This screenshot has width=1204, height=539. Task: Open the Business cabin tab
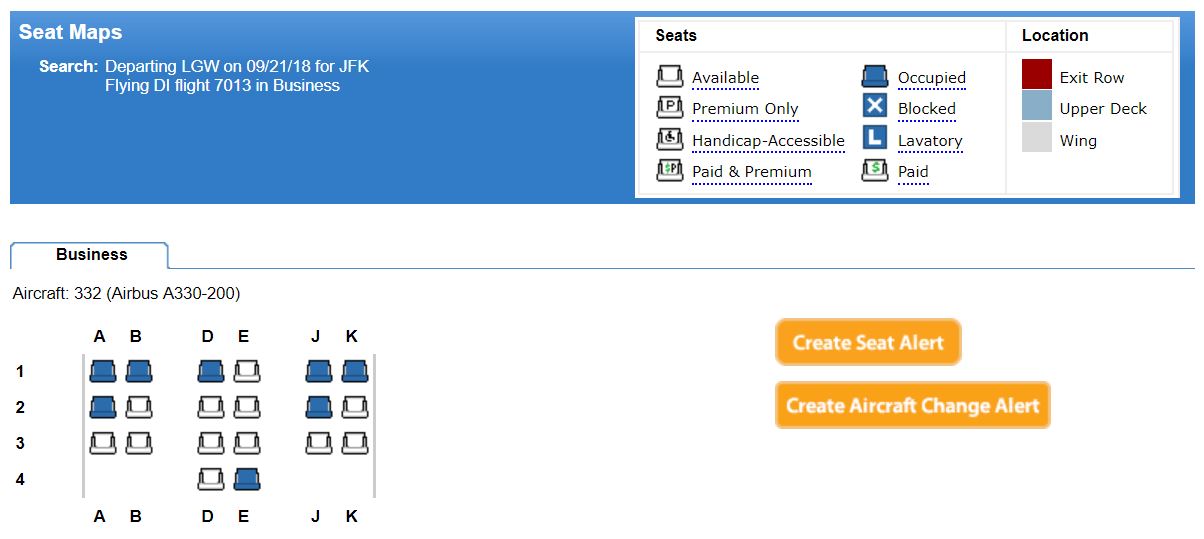pos(90,255)
